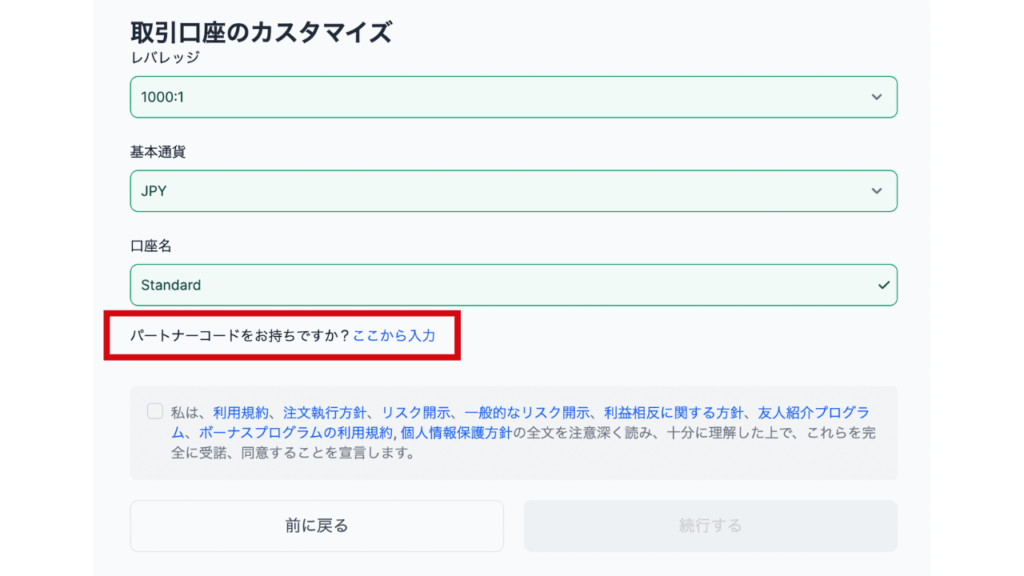Open the 一般的なリスク開示 link
This screenshot has width=1024, height=576.
click(527, 412)
